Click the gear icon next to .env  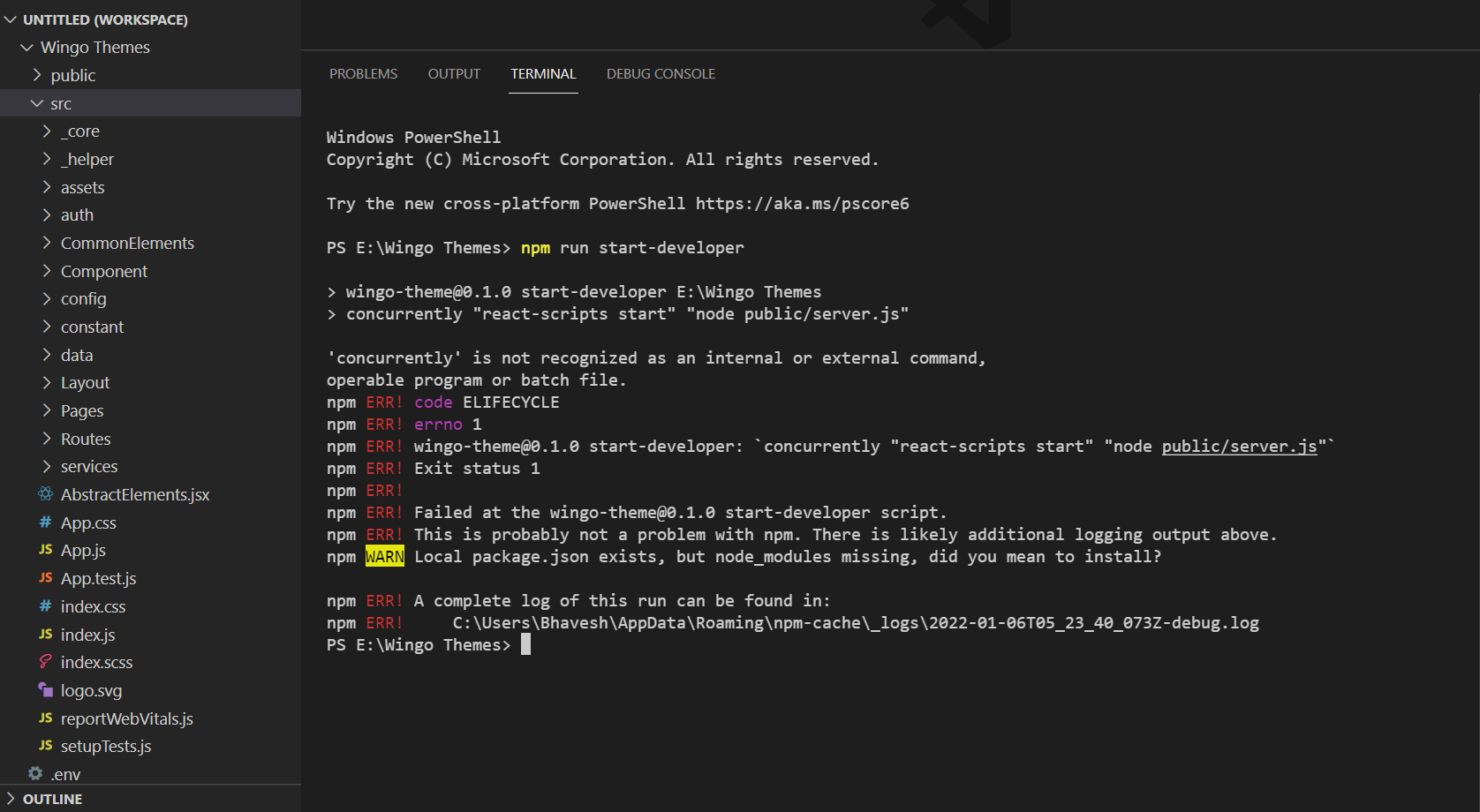click(x=35, y=774)
